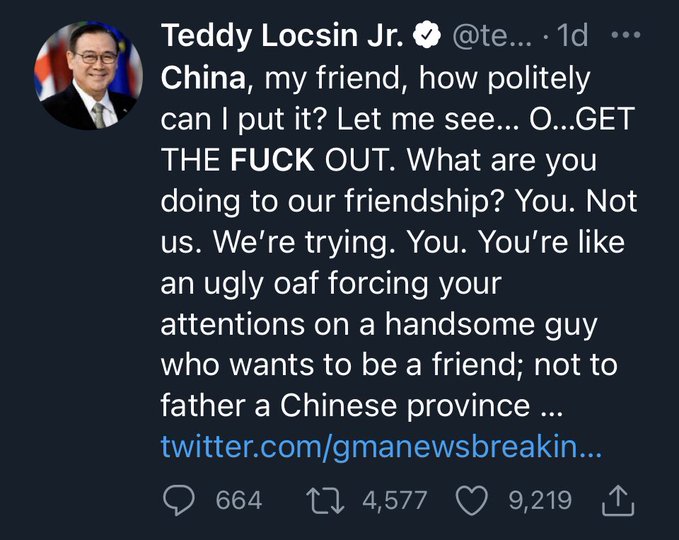Click the empty dark area below the avatar
The image size is (679, 540).
(x=88, y=303)
